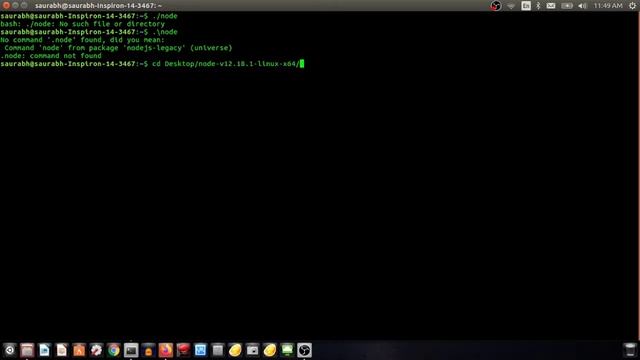Click the green cursor block at the prompt
Viewport: 640px width, 360px height.
coord(302,64)
